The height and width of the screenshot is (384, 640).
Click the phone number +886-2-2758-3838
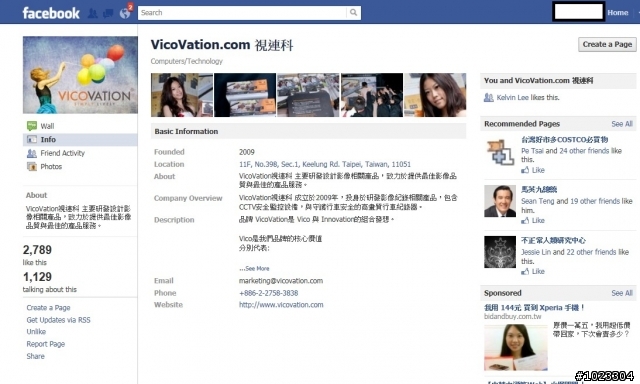coord(269,293)
